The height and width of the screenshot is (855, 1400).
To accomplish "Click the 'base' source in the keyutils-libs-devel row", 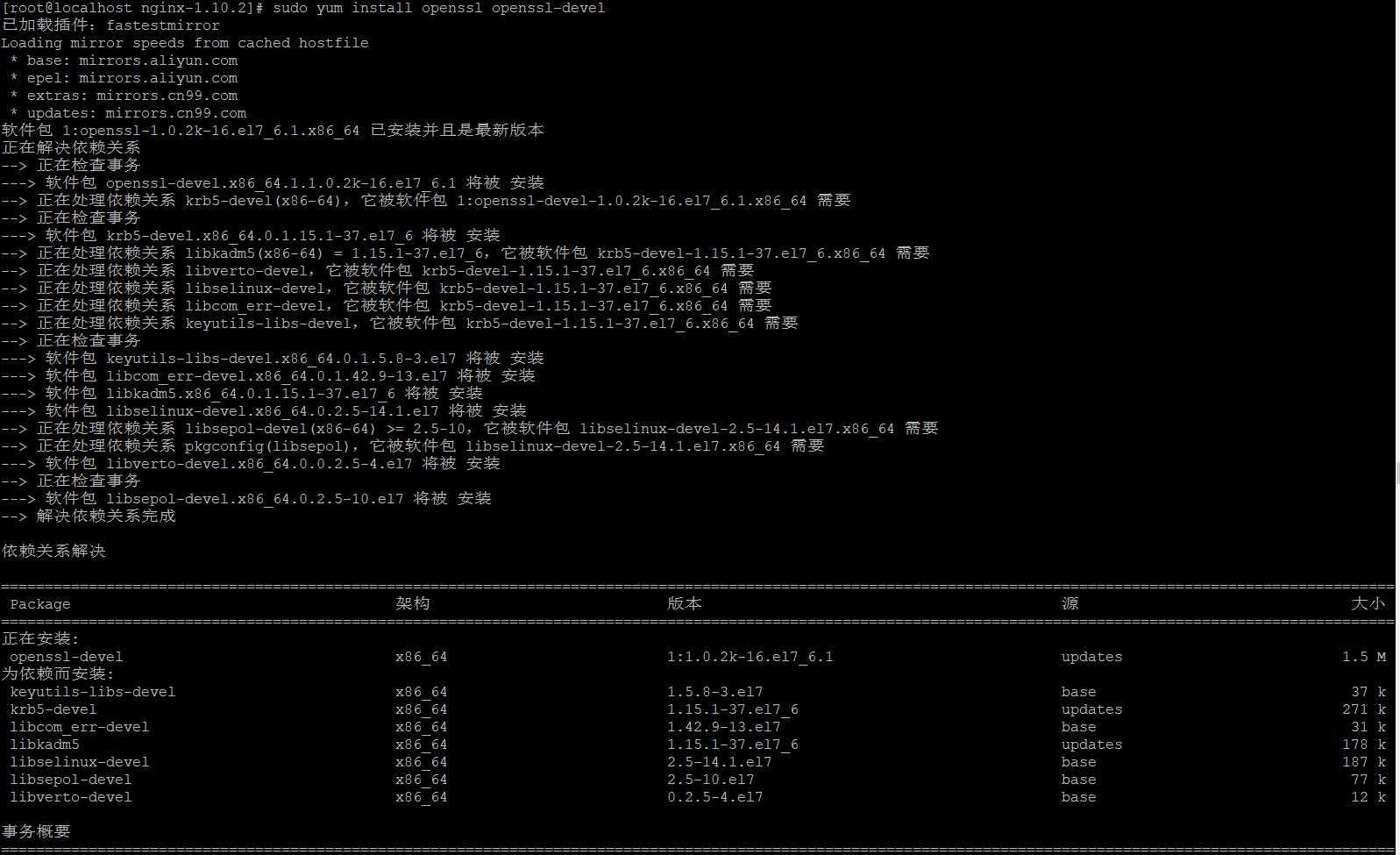I will click(x=1079, y=692).
